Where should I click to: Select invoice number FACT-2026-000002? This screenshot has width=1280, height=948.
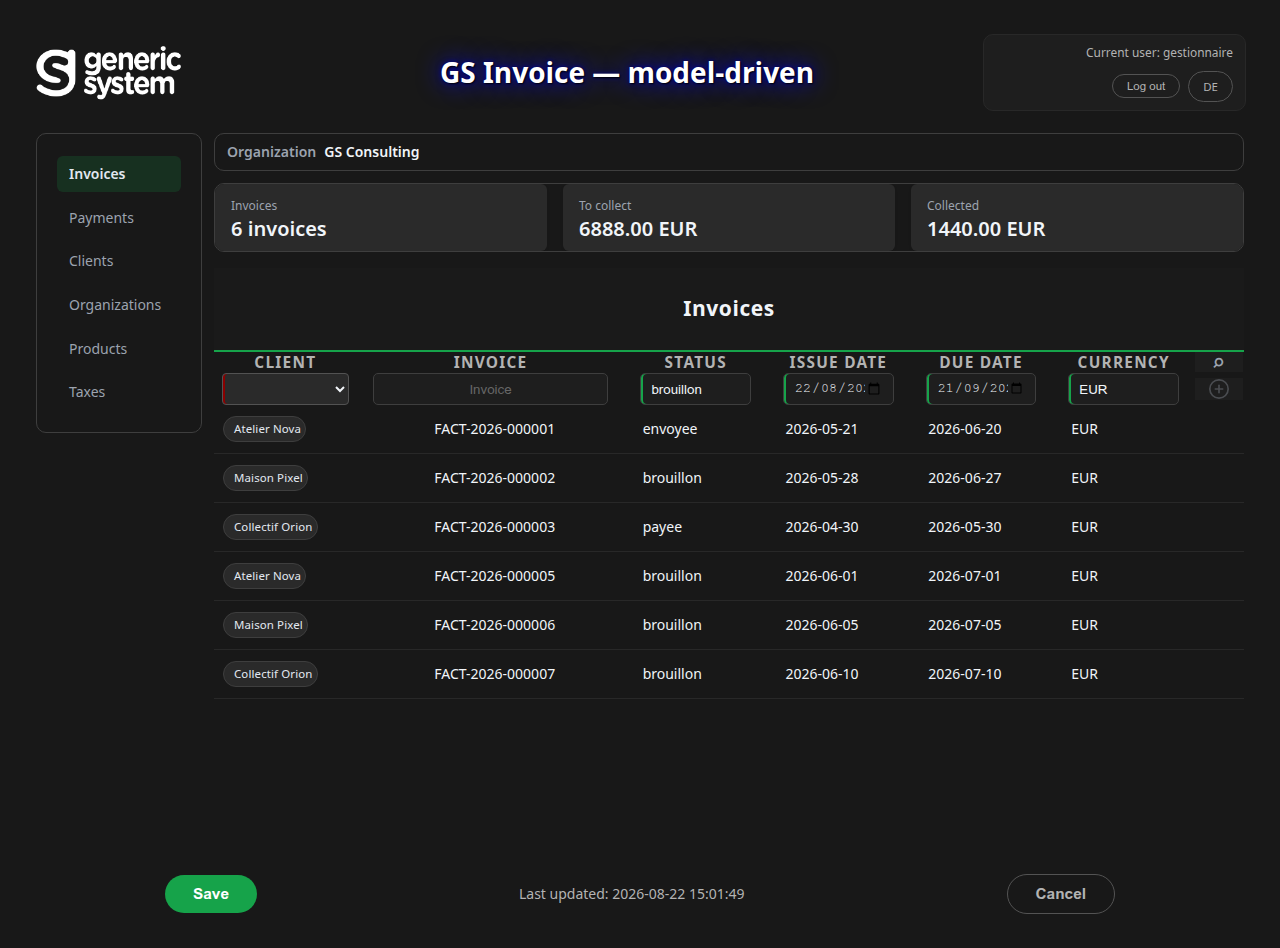coord(495,478)
